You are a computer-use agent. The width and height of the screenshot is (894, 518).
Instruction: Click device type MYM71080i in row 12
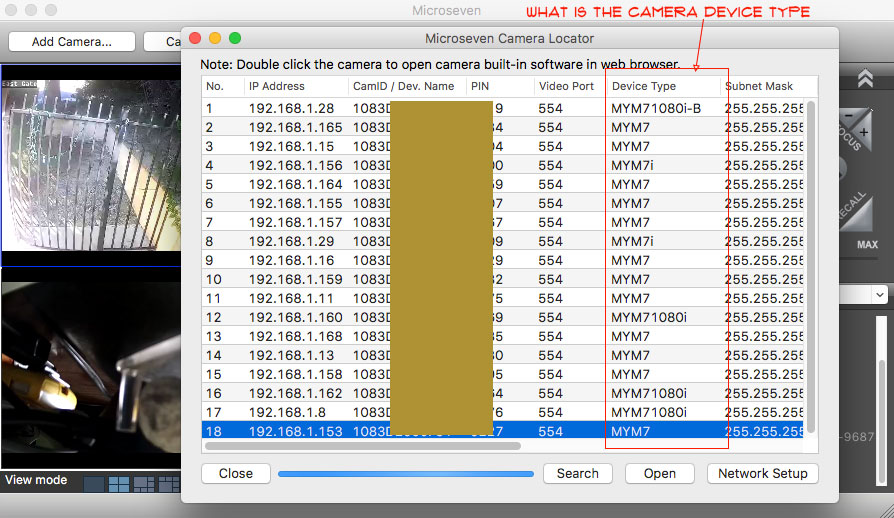649,317
